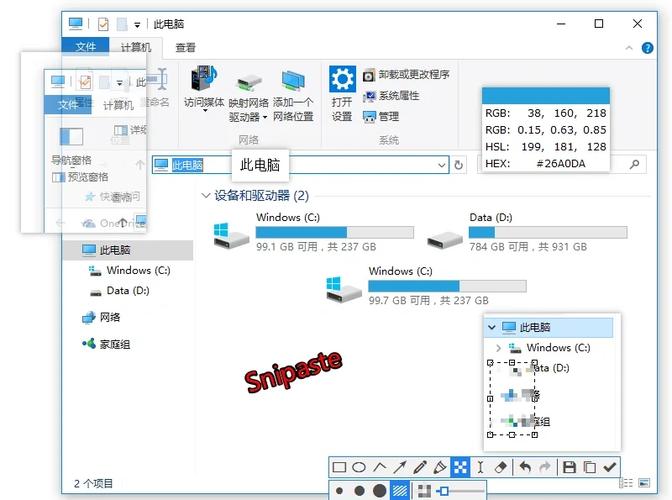Select the Windows (C:) drive with 99.1 GB free
This screenshot has width=672, height=500.
pos(314,234)
